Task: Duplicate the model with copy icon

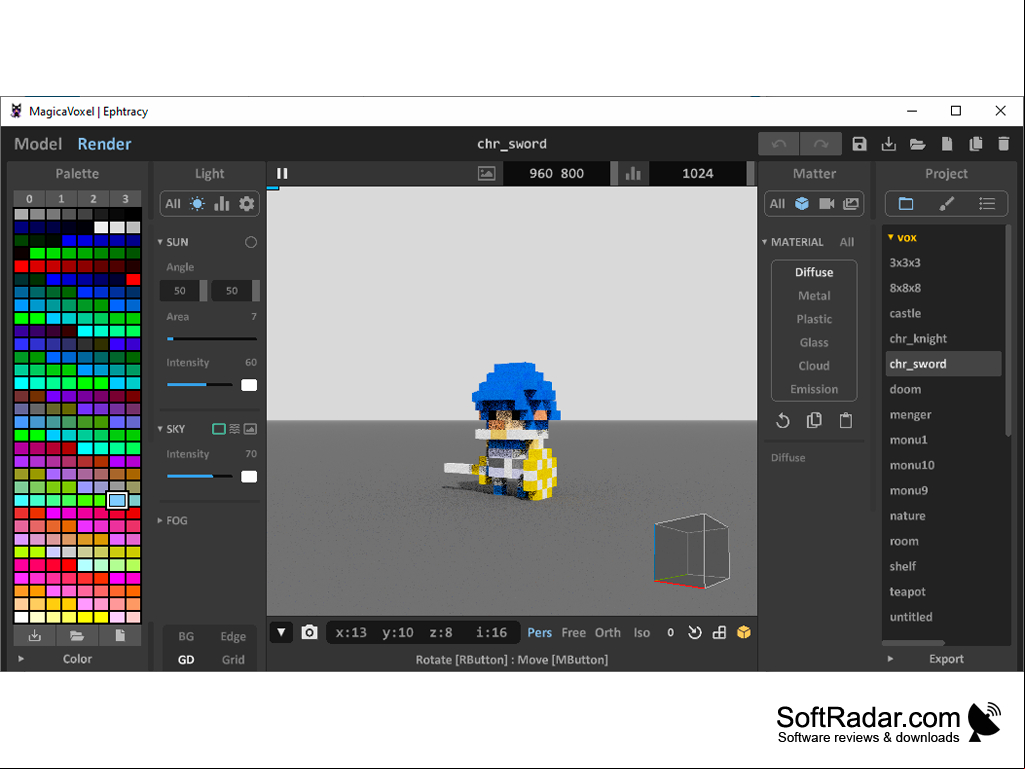Action: [x=975, y=144]
